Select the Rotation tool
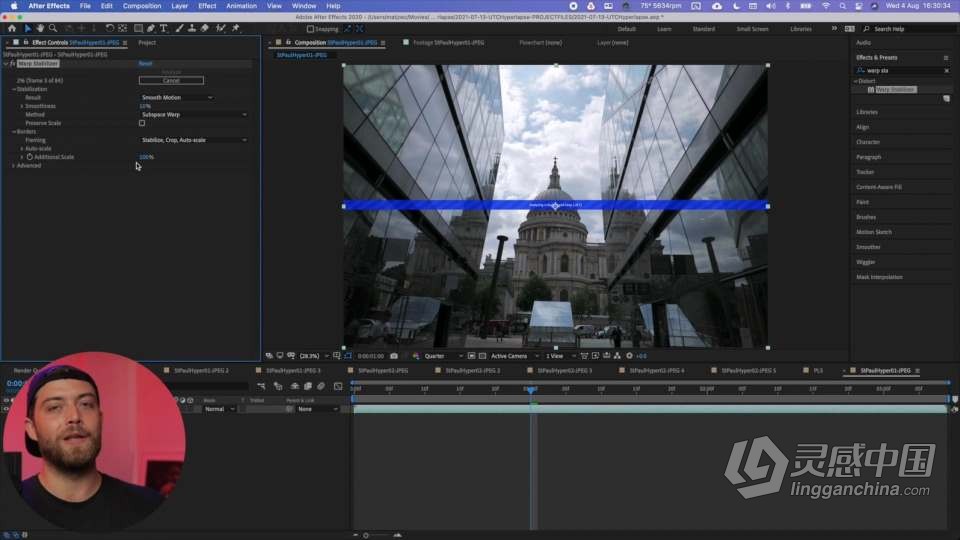 (x=110, y=28)
